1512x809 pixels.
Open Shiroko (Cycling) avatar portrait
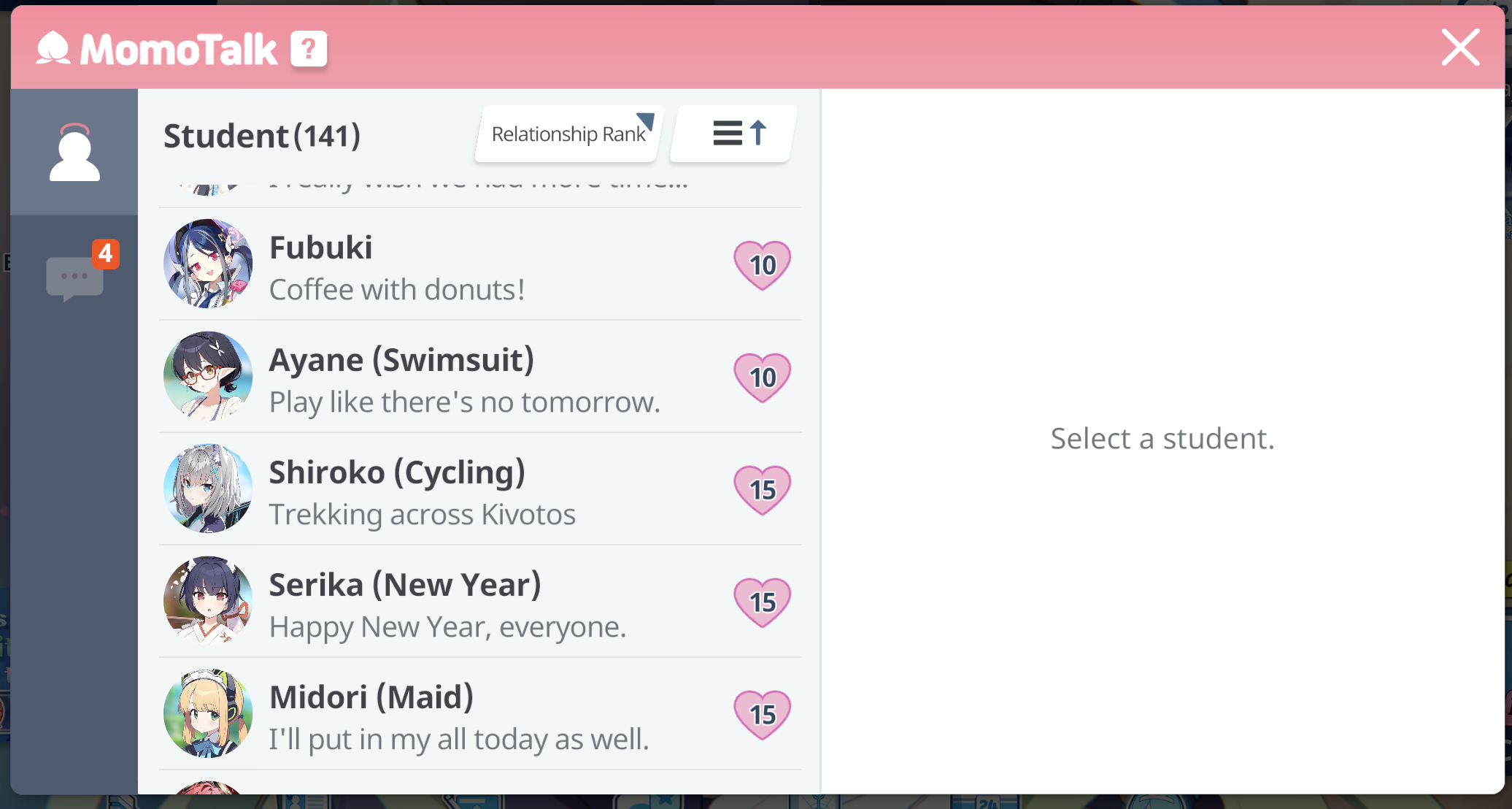pos(208,488)
